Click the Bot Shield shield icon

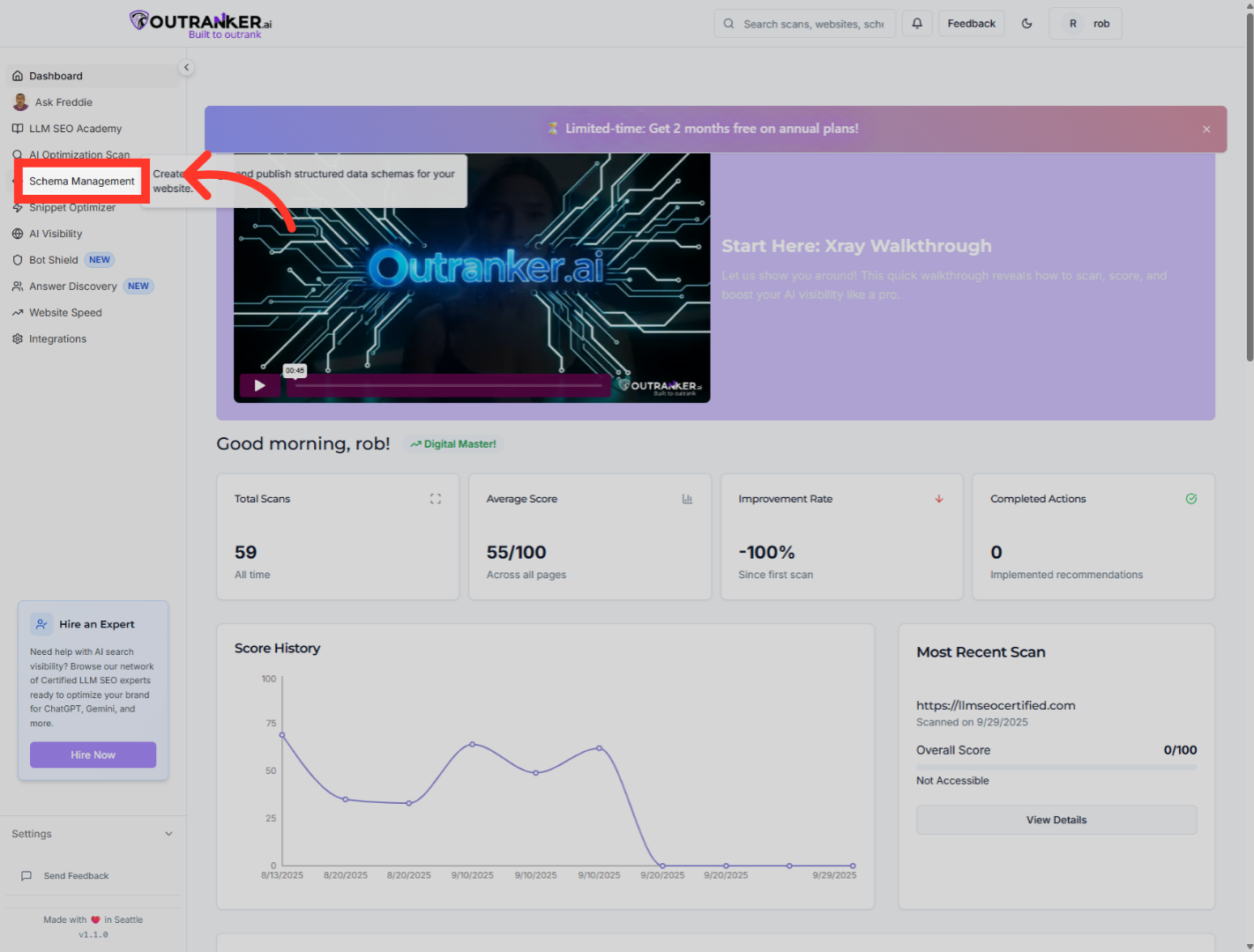click(18, 260)
